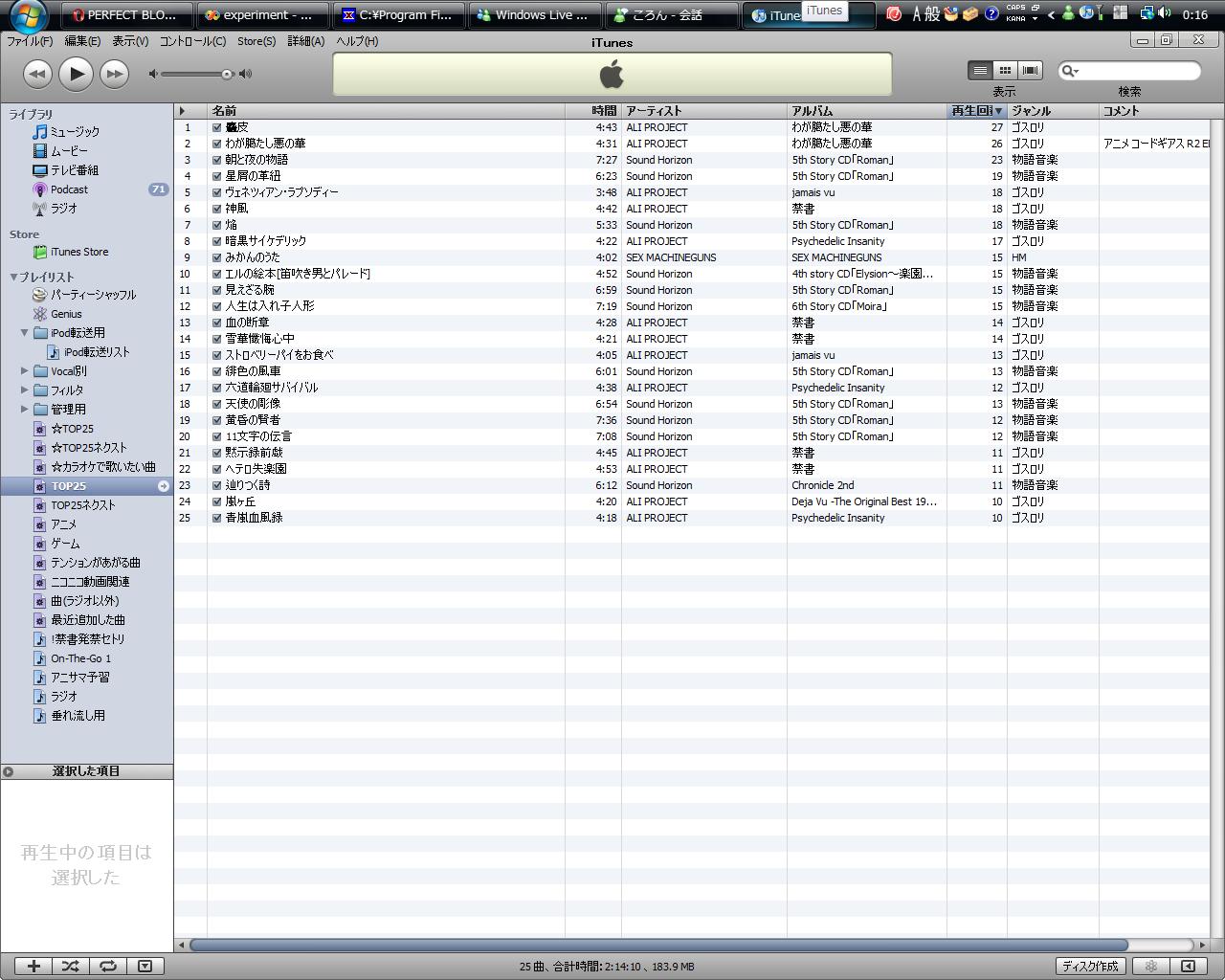Uncheck the song 轟皮
The height and width of the screenshot is (980, 1225).
click(217, 127)
